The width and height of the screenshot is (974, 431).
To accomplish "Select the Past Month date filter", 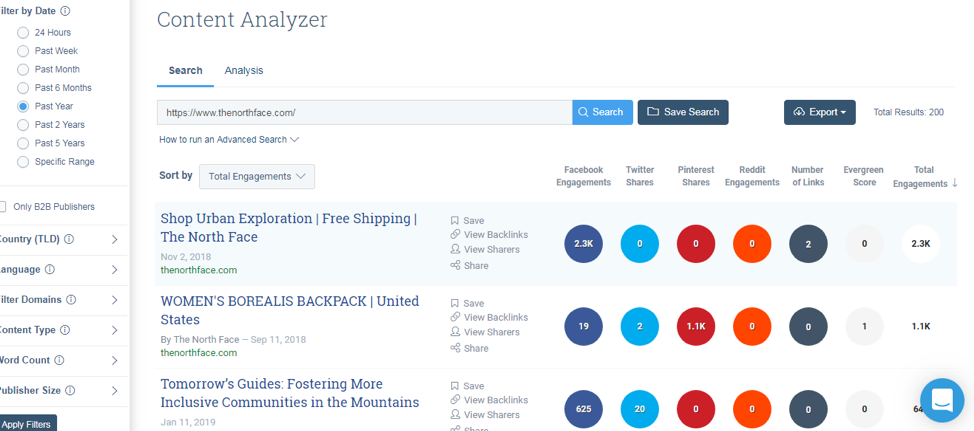I will tap(23, 70).
